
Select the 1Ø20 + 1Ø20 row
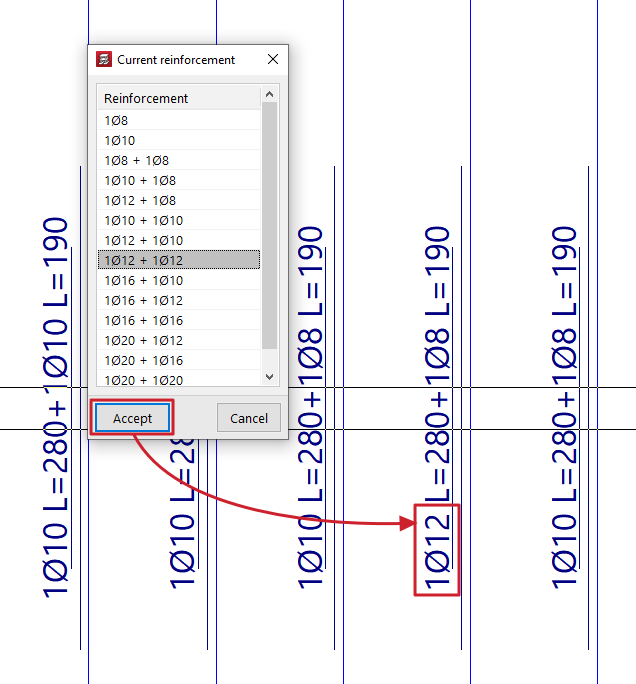[x=179, y=379]
